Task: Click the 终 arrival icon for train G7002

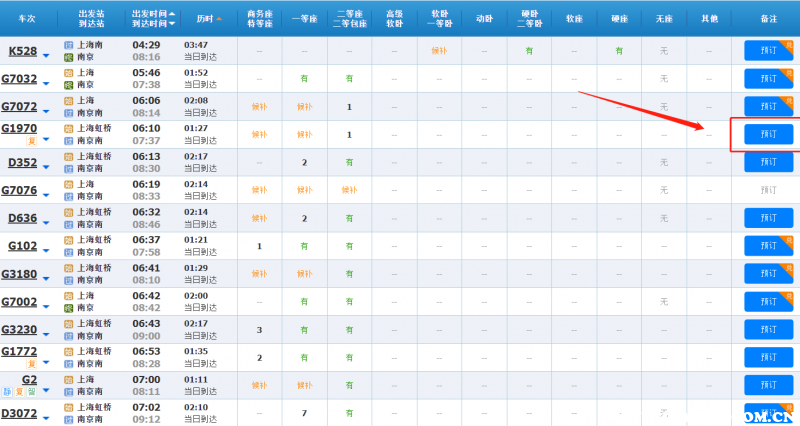Action: [69, 308]
